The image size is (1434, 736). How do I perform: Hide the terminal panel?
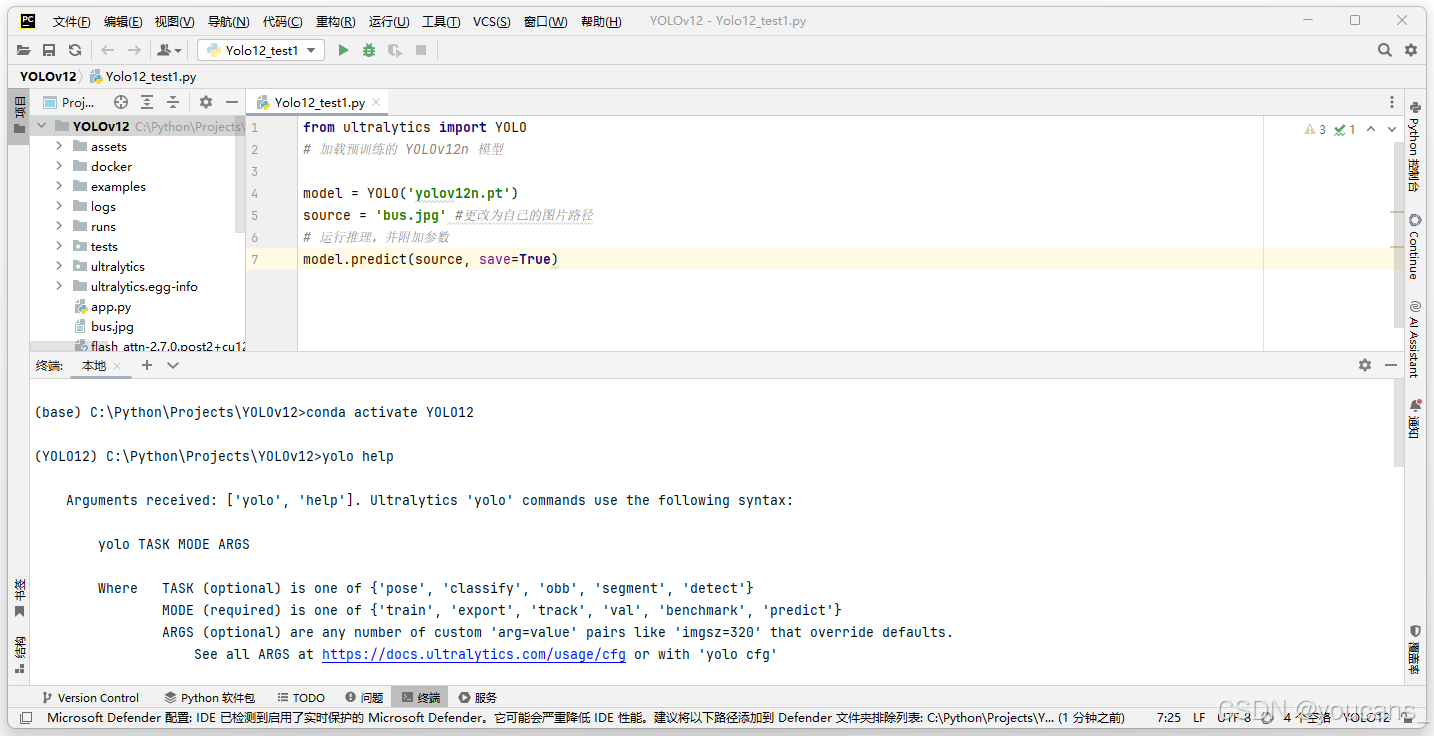click(1391, 365)
